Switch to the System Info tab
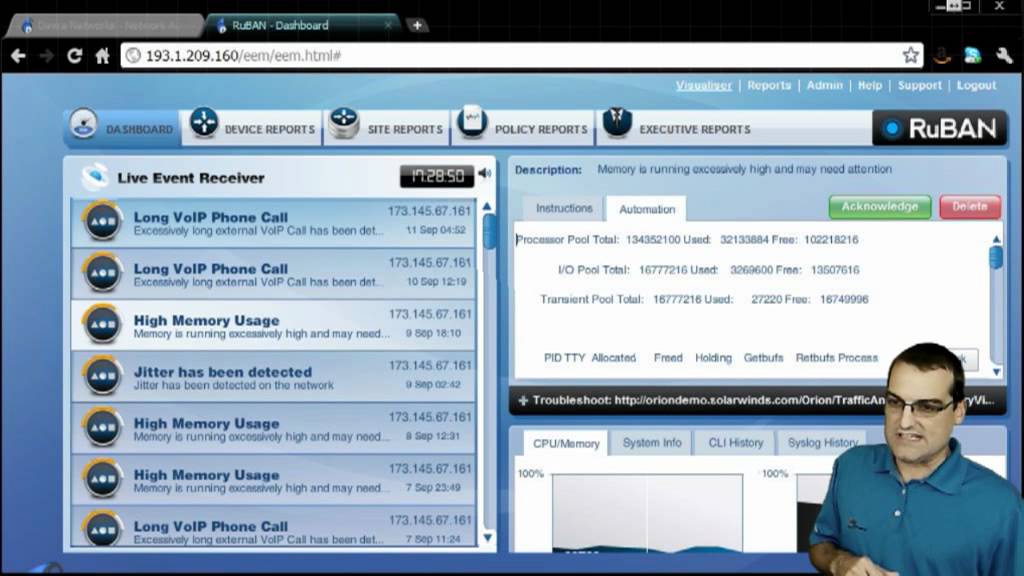Screen dimensions: 1024x576 (652, 443)
